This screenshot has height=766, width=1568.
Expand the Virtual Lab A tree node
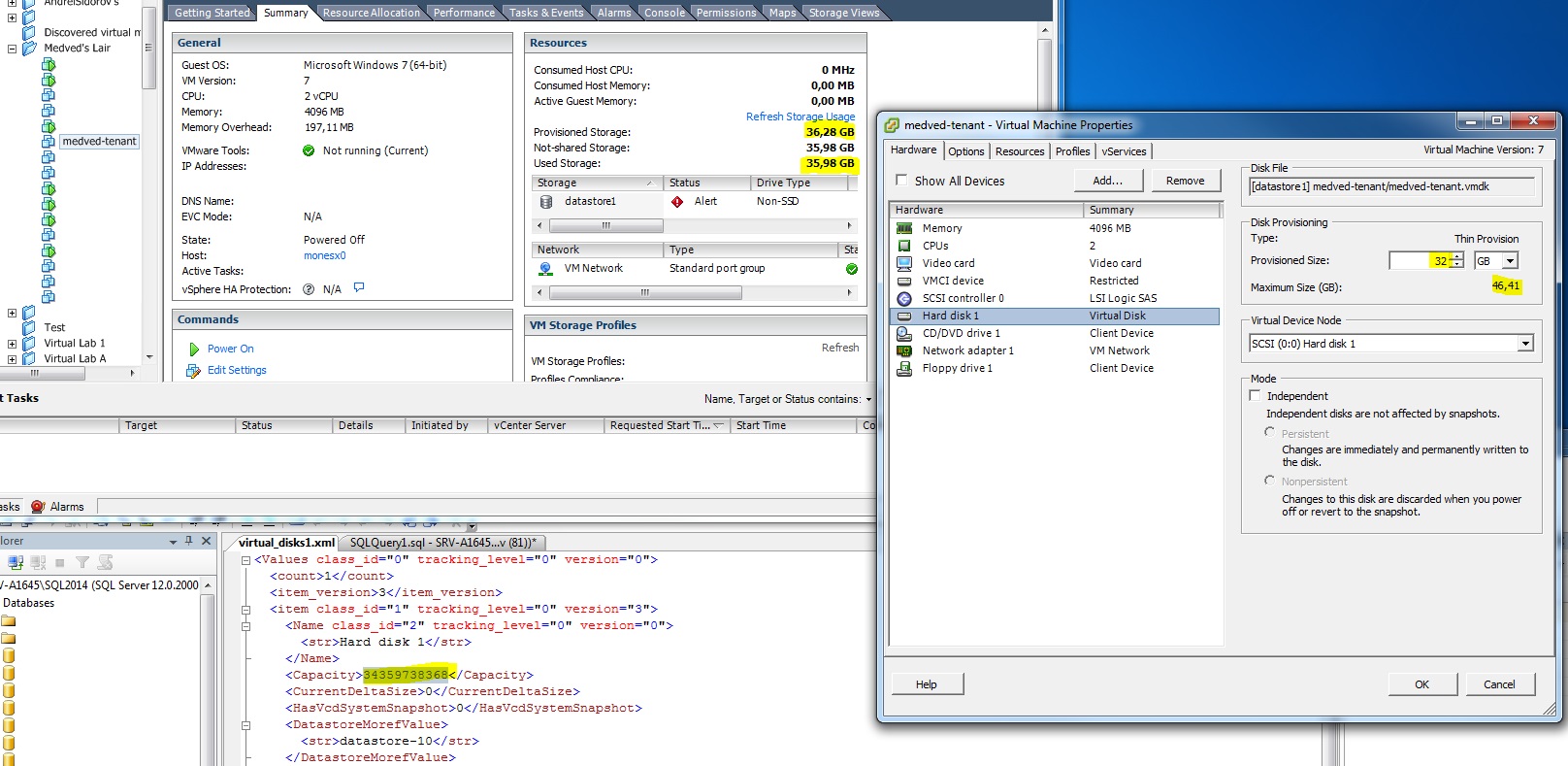[12, 359]
